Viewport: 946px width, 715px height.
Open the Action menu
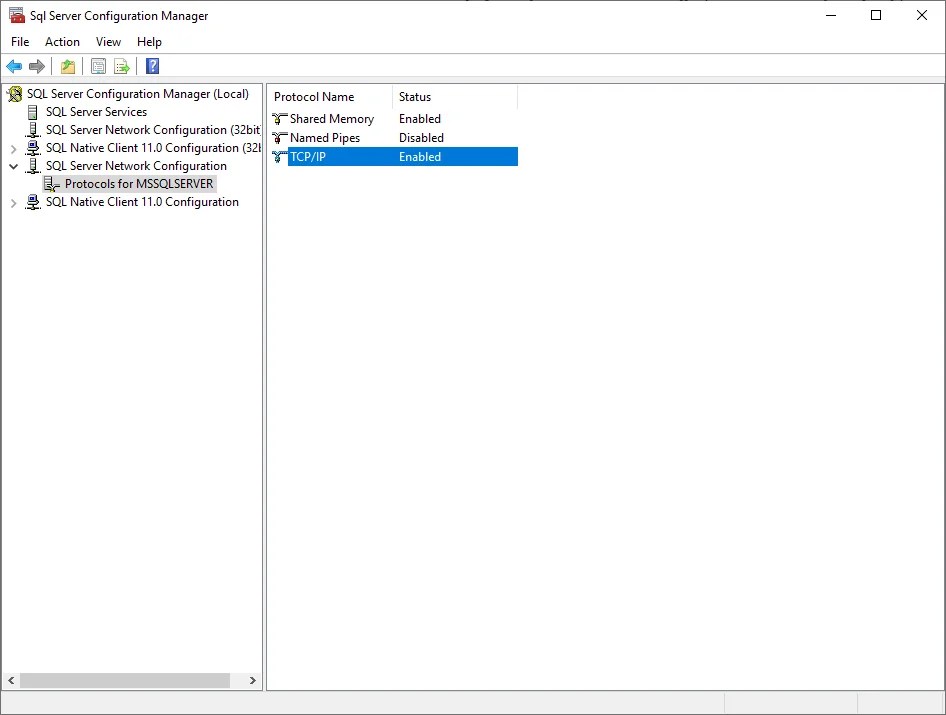(x=62, y=41)
